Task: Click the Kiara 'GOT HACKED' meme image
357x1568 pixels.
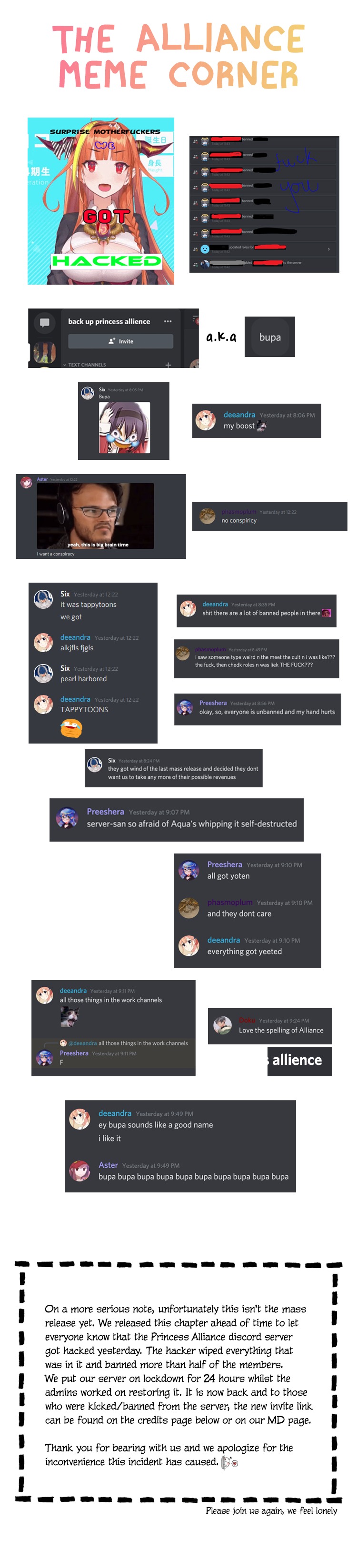Action: tap(101, 201)
